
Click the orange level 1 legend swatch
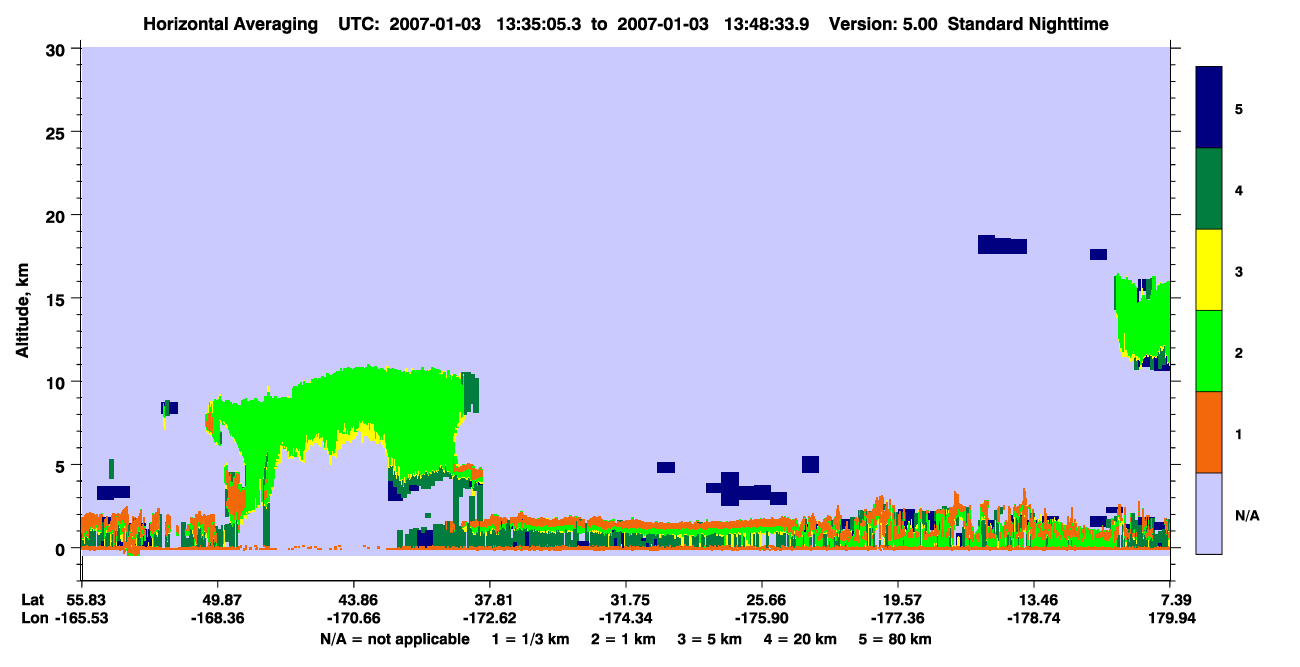tap(1209, 432)
